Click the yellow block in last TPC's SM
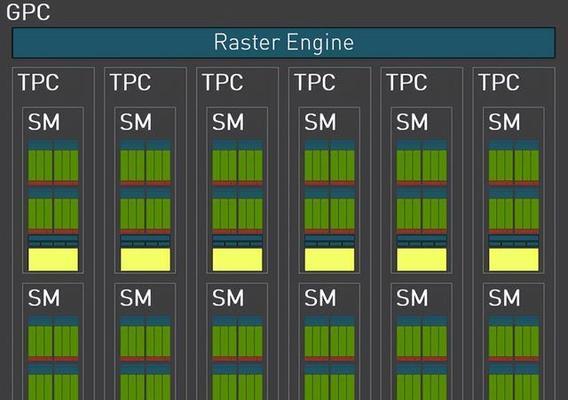568x400 pixels. (x=514, y=259)
